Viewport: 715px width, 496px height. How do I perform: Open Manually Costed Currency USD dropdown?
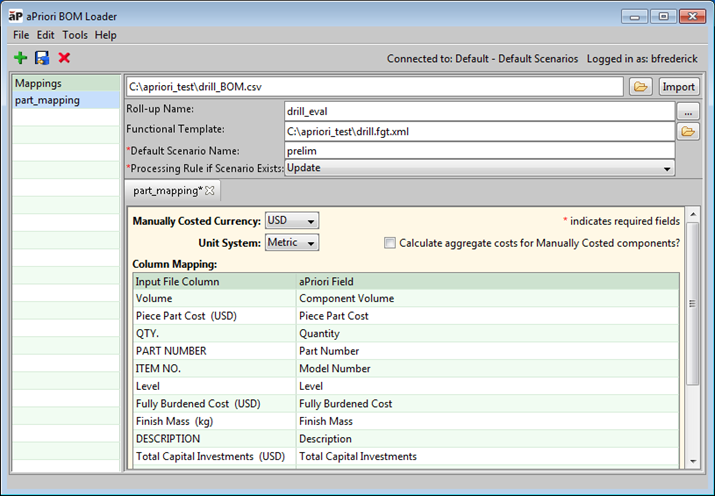pyautogui.click(x=292, y=221)
